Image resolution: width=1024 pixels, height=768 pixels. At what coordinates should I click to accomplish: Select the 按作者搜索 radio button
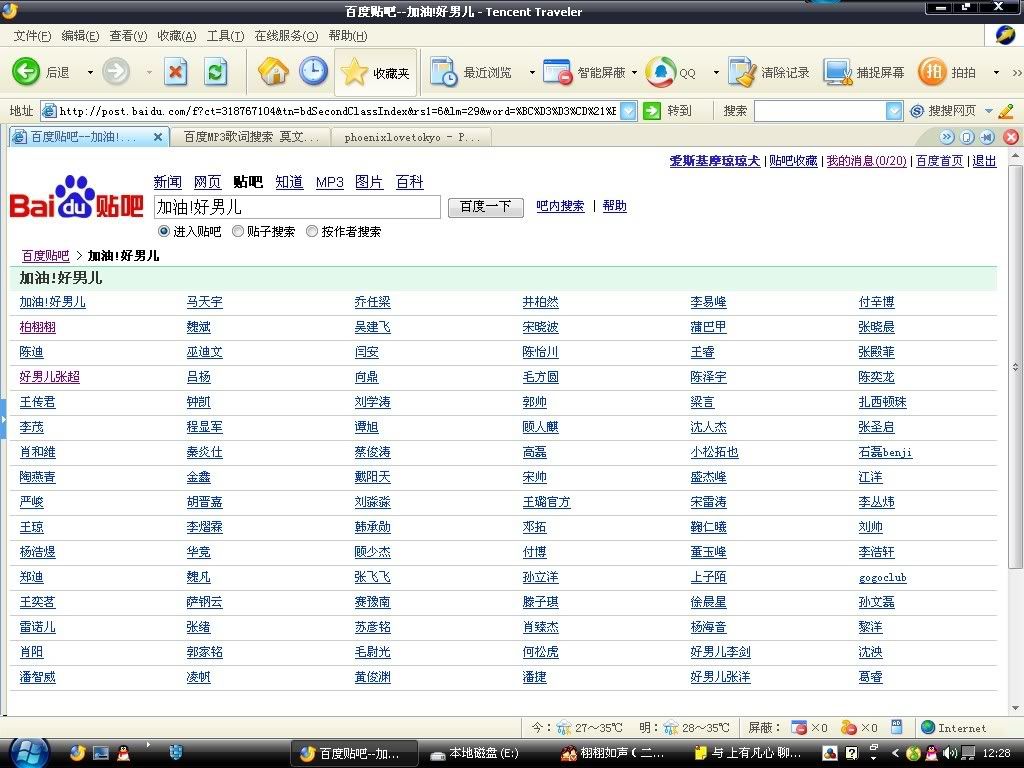(x=312, y=231)
